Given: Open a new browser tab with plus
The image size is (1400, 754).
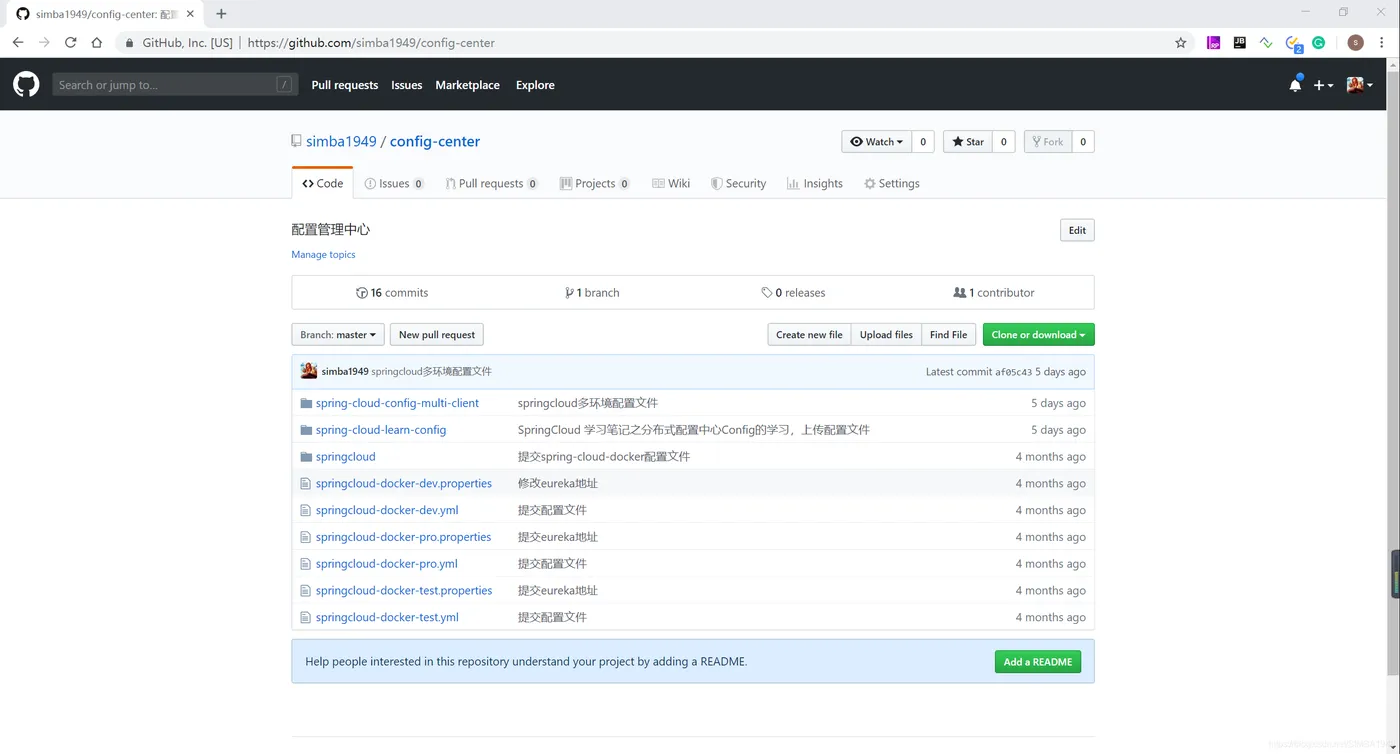Looking at the screenshot, I should click(x=221, y=14).
